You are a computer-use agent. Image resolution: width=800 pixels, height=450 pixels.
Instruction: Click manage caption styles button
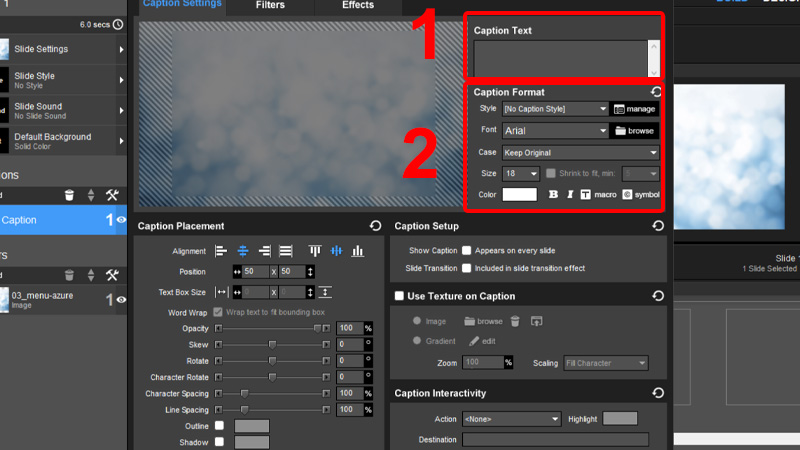635,109
